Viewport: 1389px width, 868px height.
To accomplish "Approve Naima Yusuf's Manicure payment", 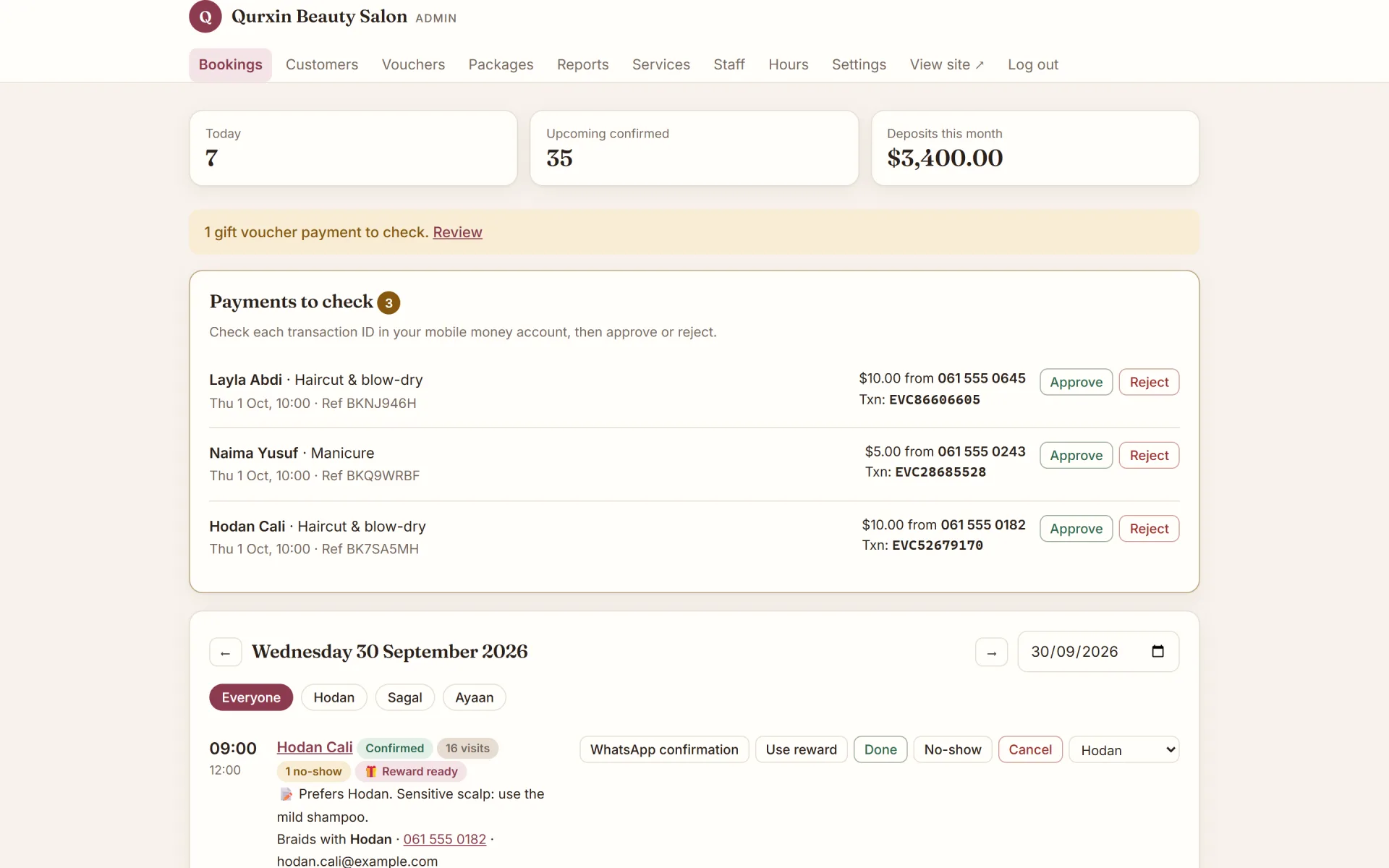I will coord(1076,455).
